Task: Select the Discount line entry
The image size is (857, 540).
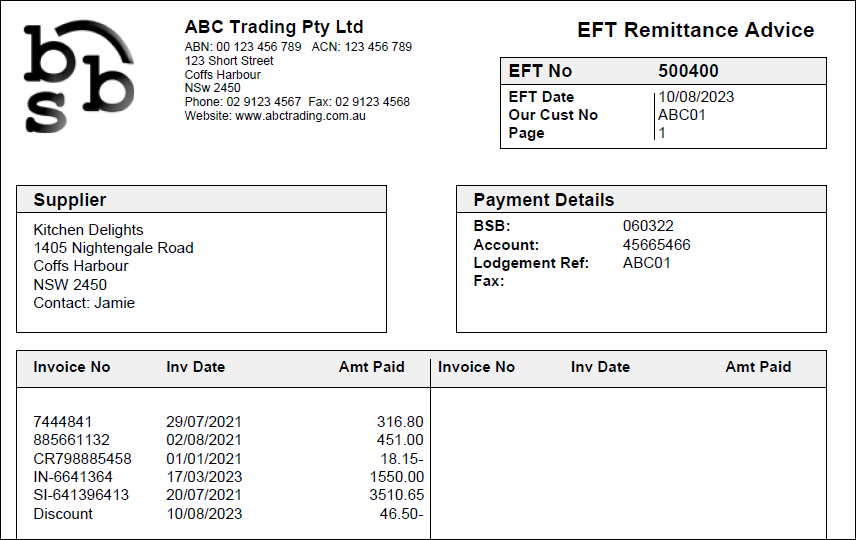Action: (63, 514)
